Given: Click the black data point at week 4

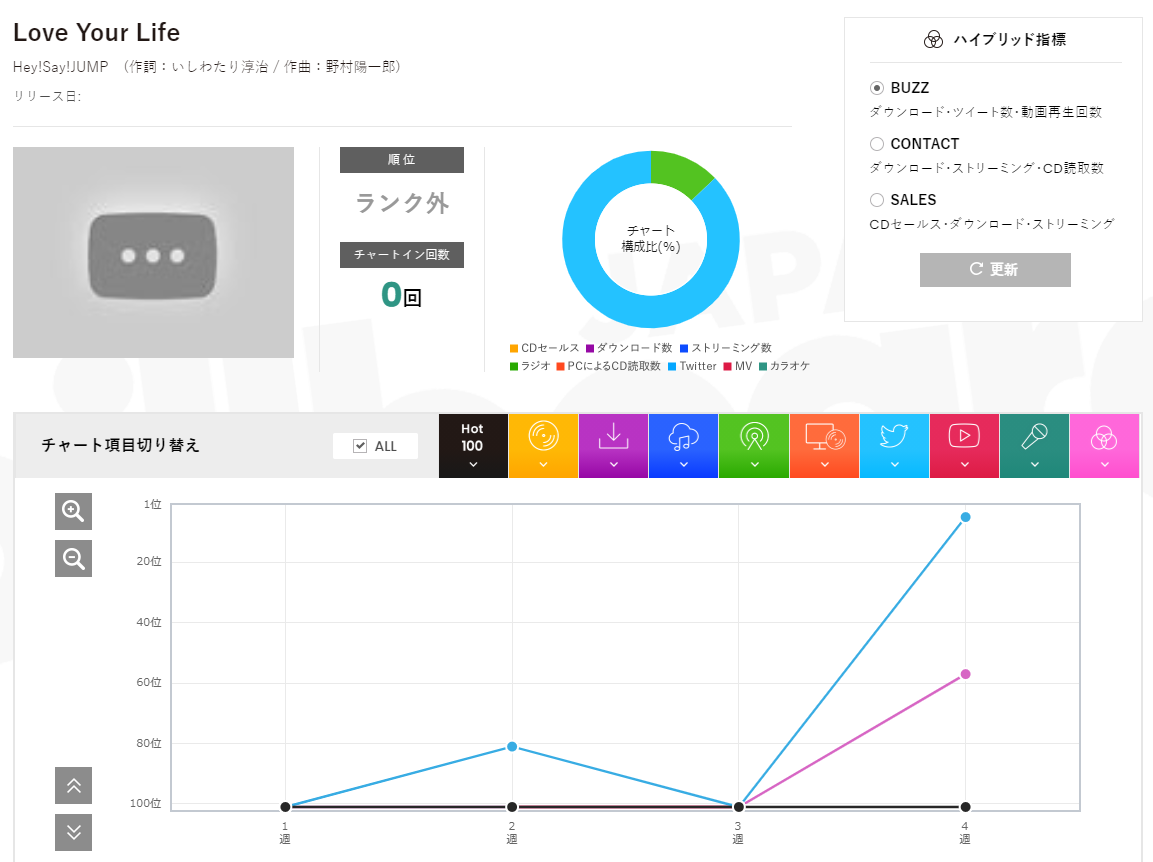Looking at the screenshot, I should pyautogui.click(x=965, y=807).
